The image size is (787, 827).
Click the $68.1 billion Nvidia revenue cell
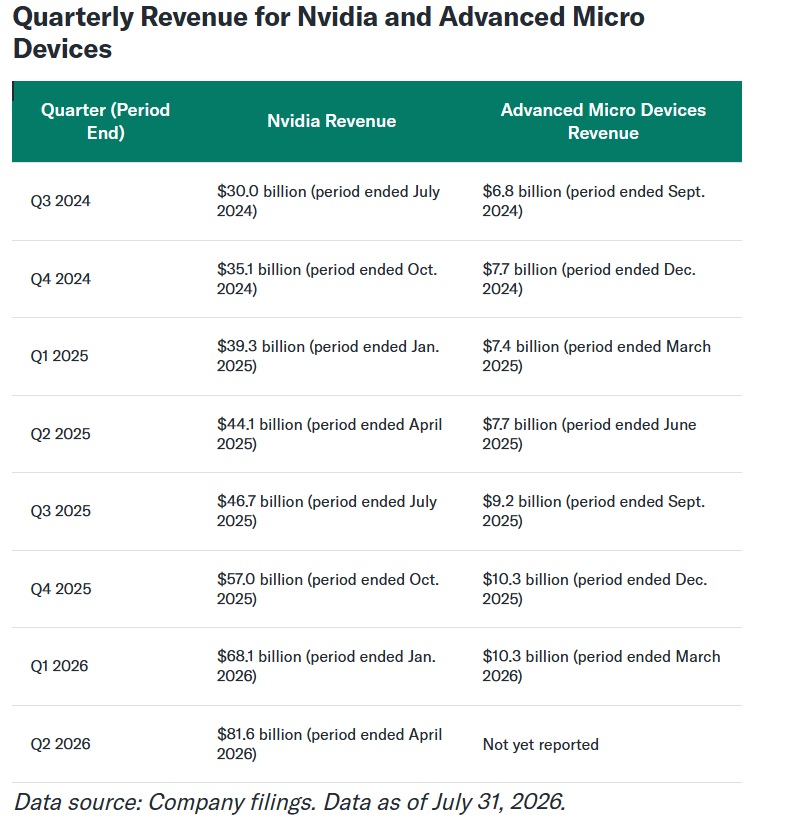[x=326, y=666]
